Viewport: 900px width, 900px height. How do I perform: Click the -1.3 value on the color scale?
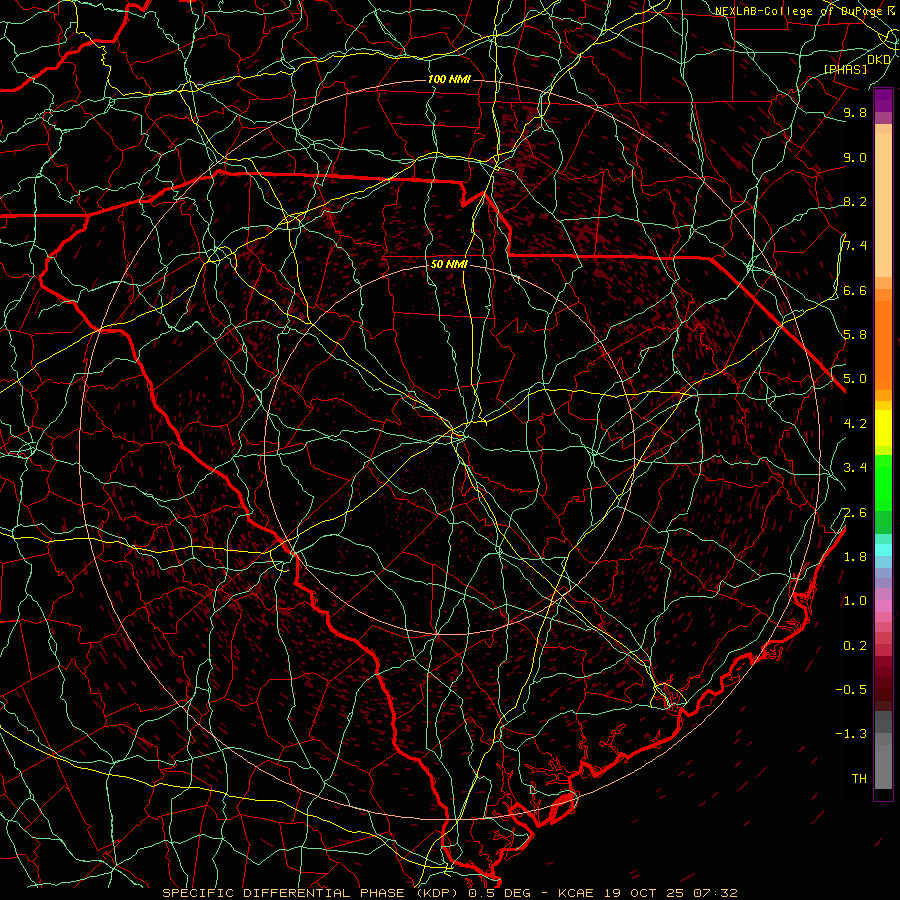[x=851, y=734]
